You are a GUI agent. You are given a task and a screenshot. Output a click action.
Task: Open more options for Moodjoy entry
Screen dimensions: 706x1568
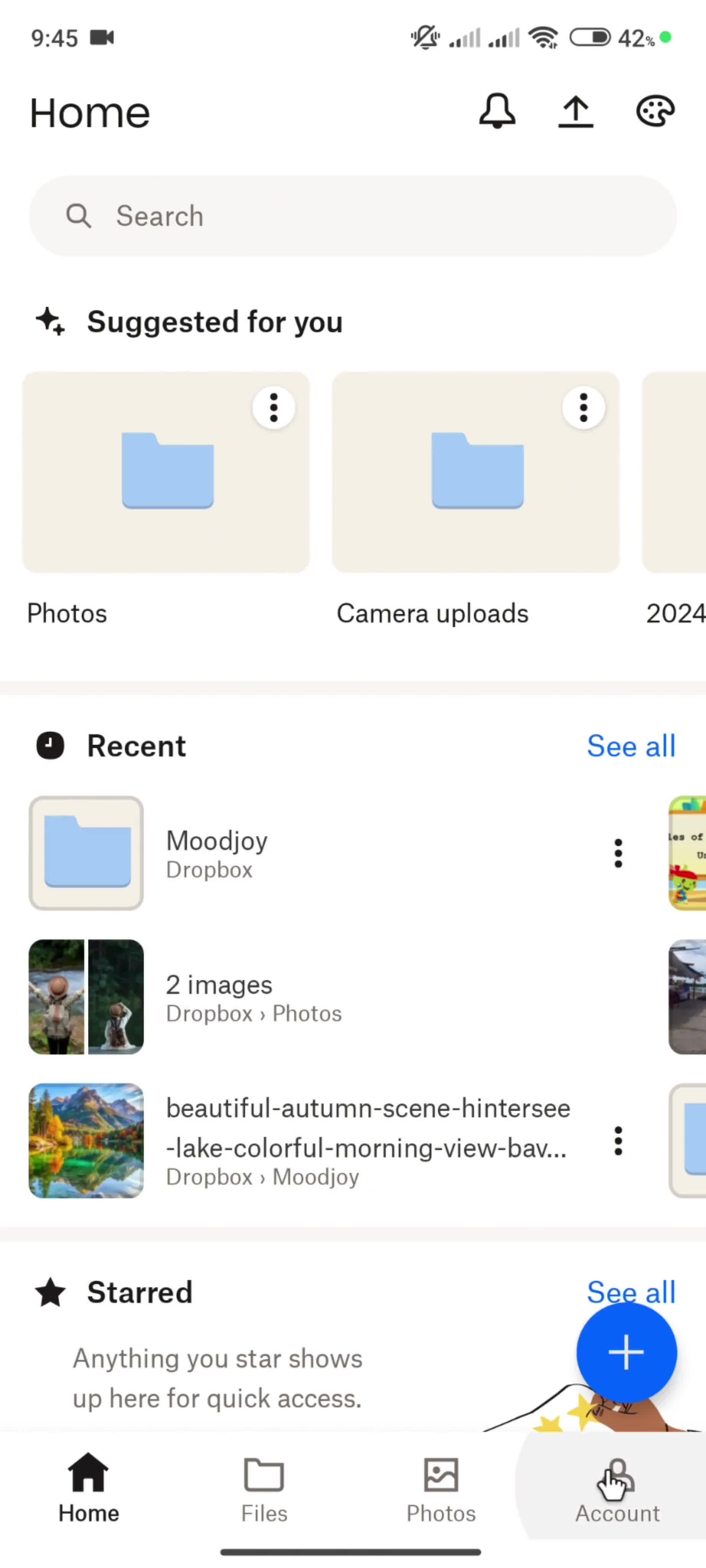click(618, 853)
